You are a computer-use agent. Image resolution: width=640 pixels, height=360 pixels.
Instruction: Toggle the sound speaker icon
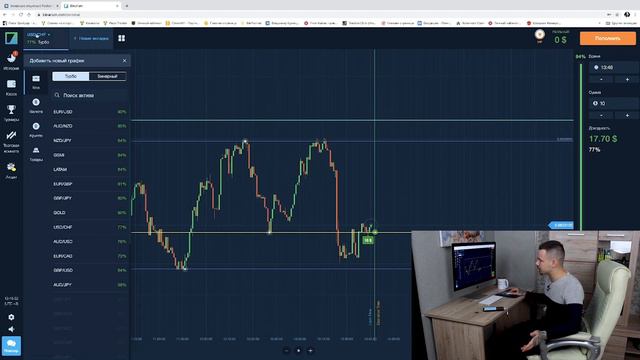[x=11, y=329]
